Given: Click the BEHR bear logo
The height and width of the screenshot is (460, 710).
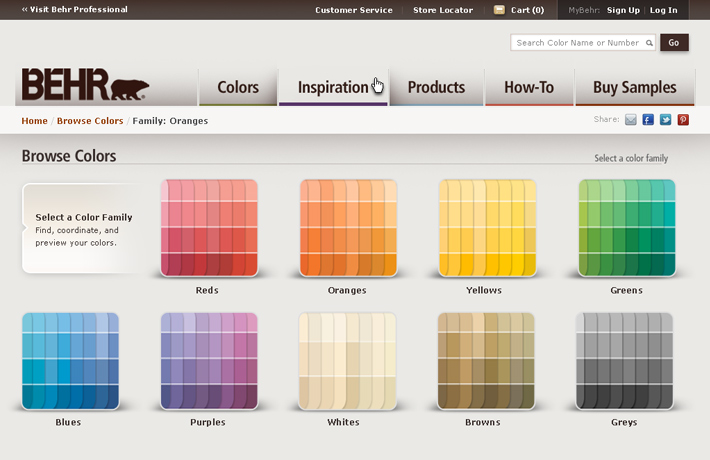Looking at the screenshot, I should point(85,84).
